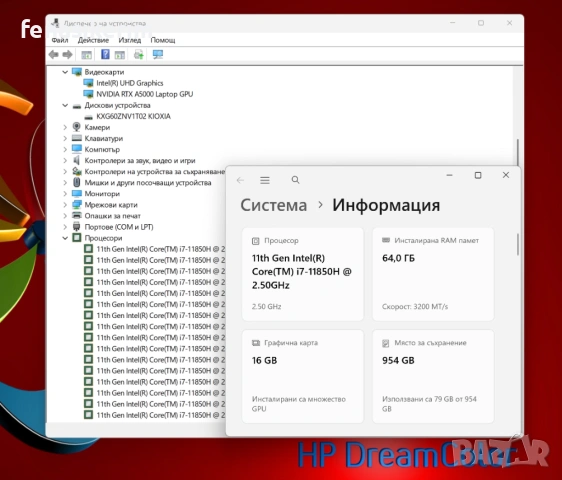This screenshot has height=480, width=562.
Task: Click the Дискови устройства drive icon
Action: (x=77, y=106)
